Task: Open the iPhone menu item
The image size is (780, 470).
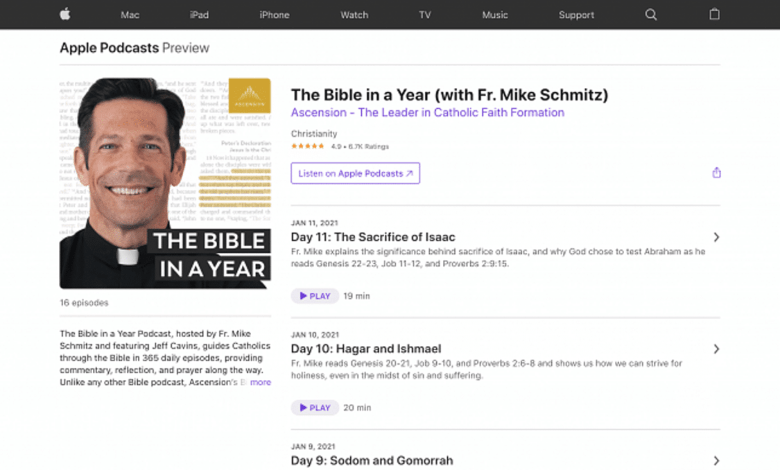Action: click(x=274, y=15)
